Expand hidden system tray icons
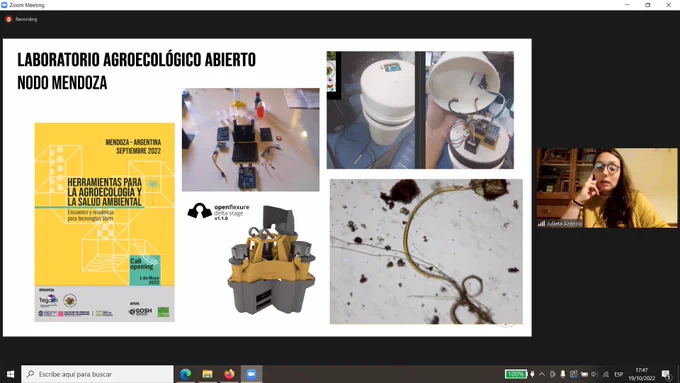 (x=542, y=374)
